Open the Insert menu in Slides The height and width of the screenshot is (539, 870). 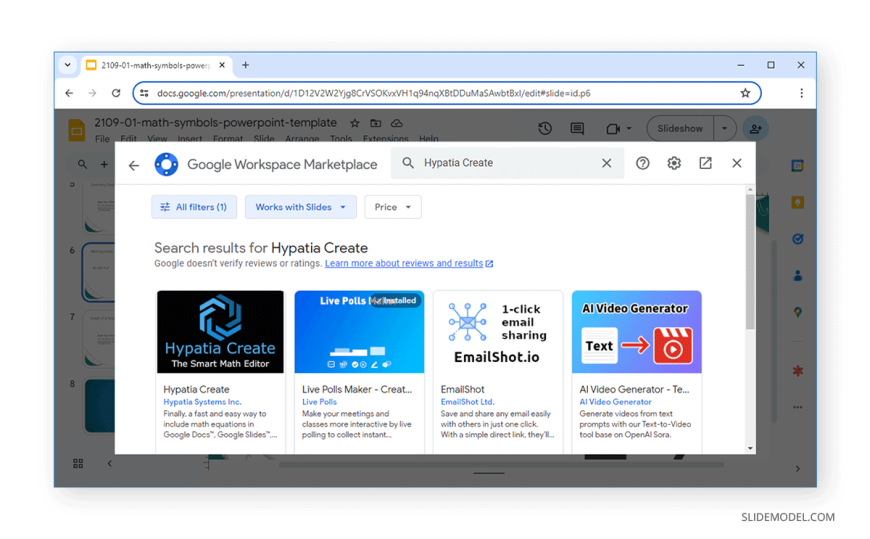tap(190, 139)
